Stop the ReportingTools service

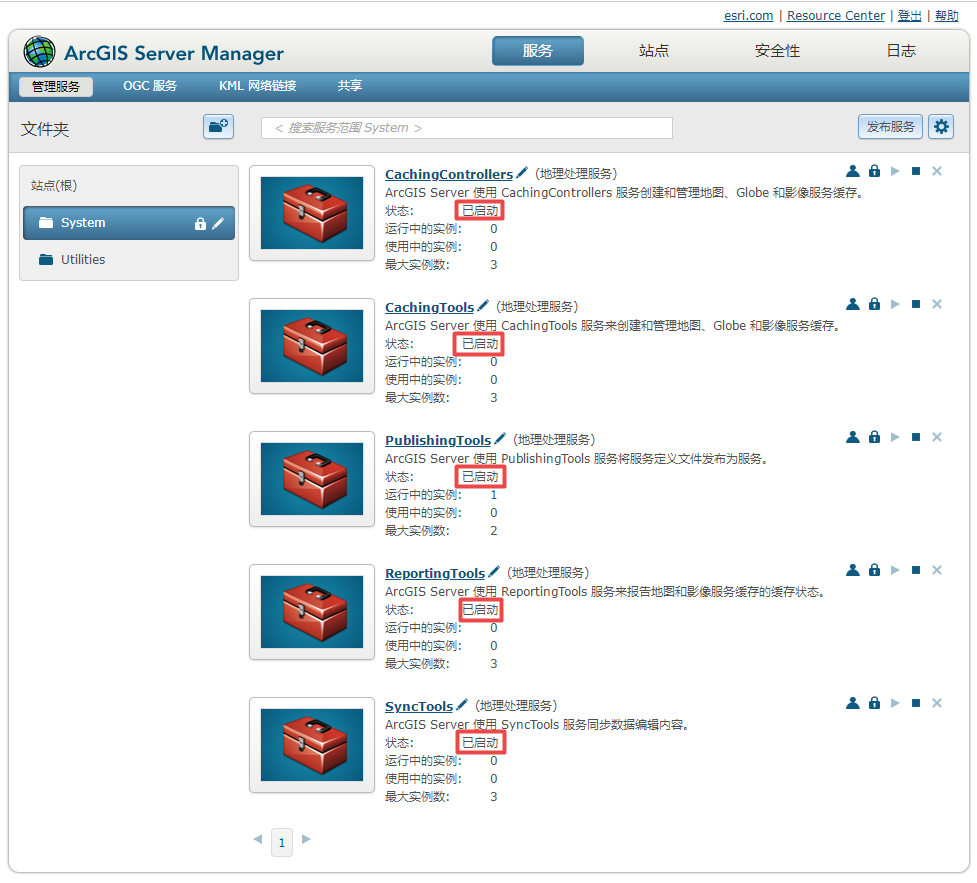pyautogui.click(x=916, y=570)
